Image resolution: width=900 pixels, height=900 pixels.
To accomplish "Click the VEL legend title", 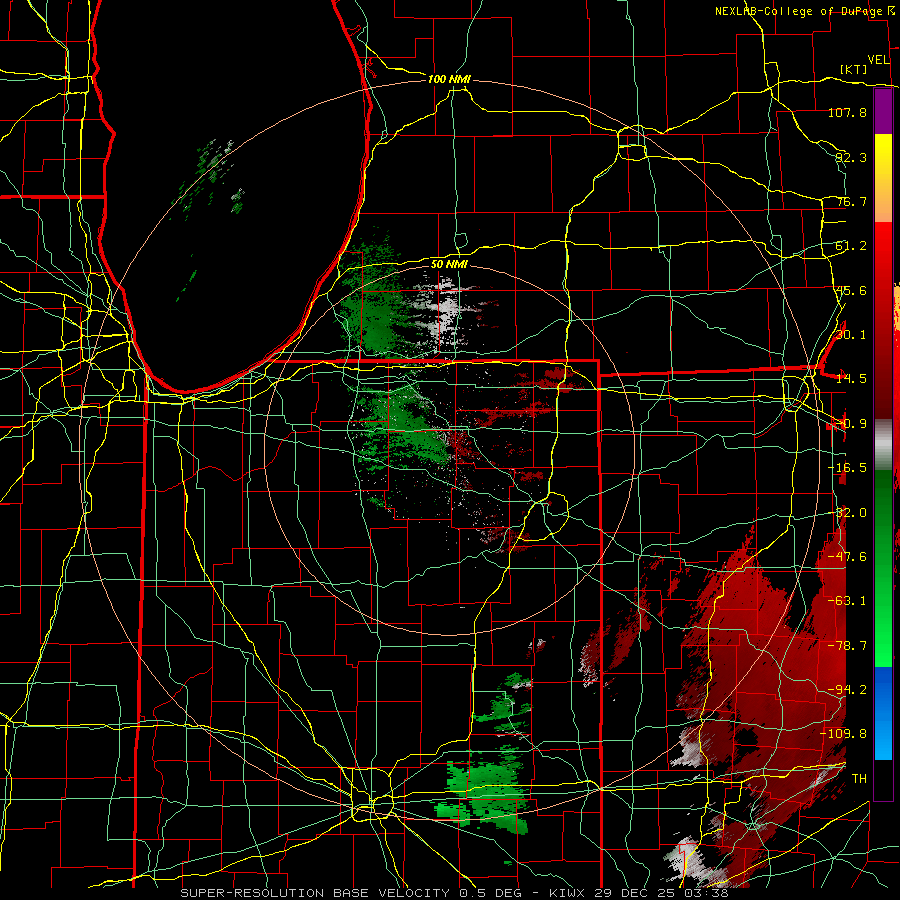I will (878, 60).
